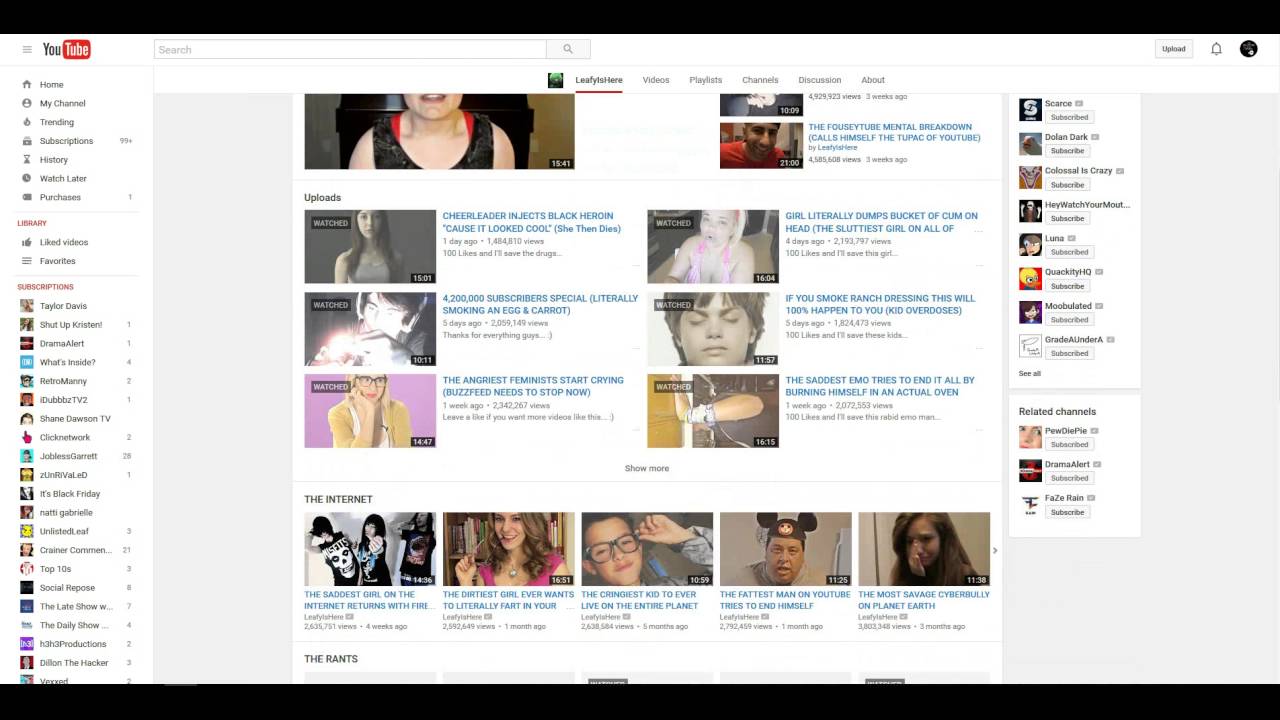The height and width of the screenshot is (720, 1280).
Task: Click the Upload button
Action: [1174, 49]
